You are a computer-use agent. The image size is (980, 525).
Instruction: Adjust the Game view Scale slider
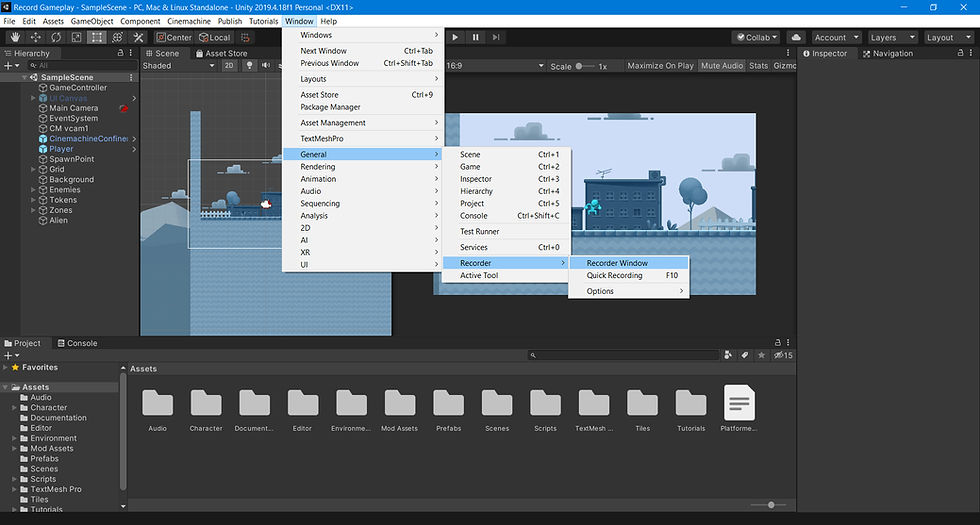(x=586, y=66)
